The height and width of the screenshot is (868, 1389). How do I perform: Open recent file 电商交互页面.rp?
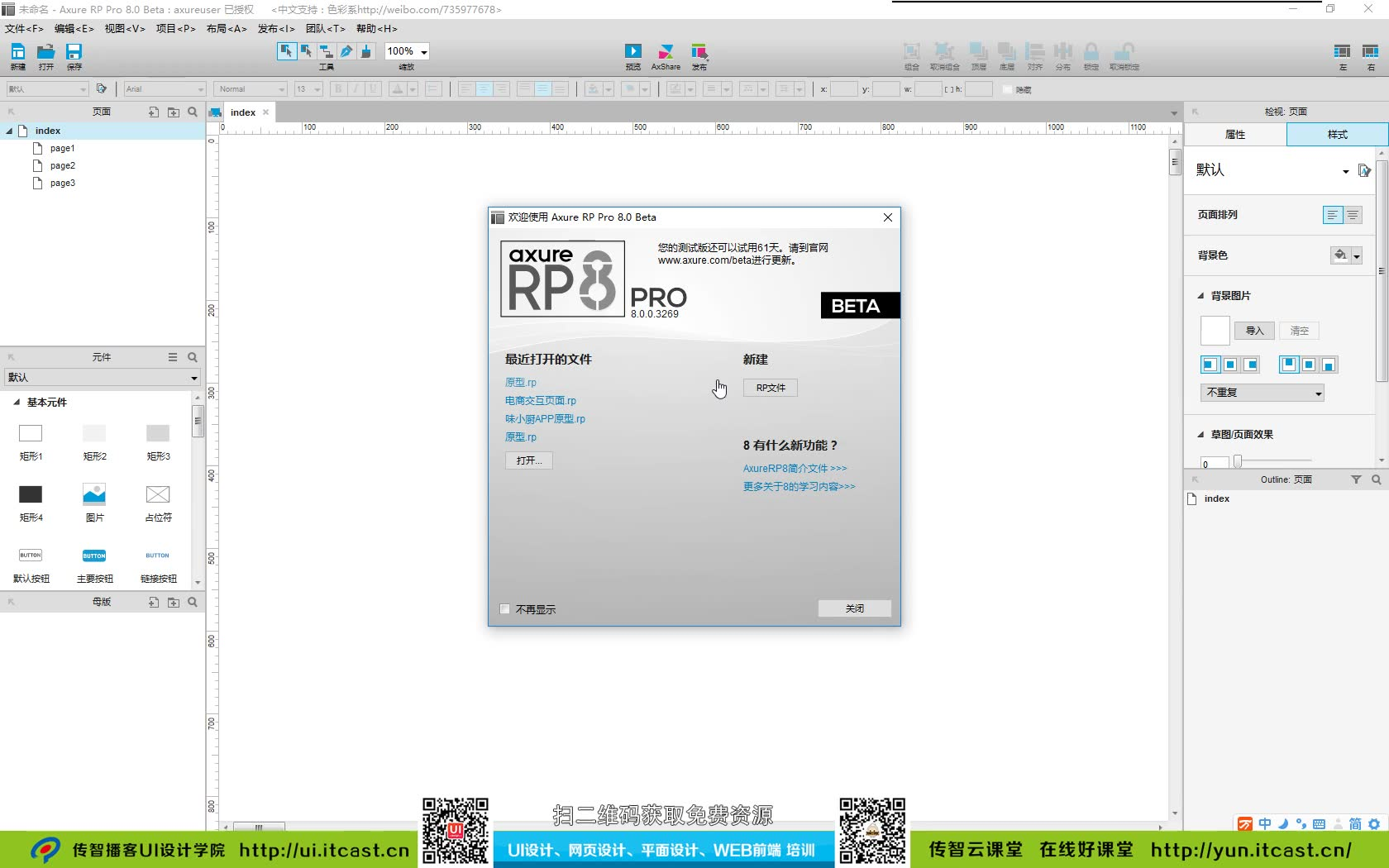pyautogui.click(x=541, y=401)
